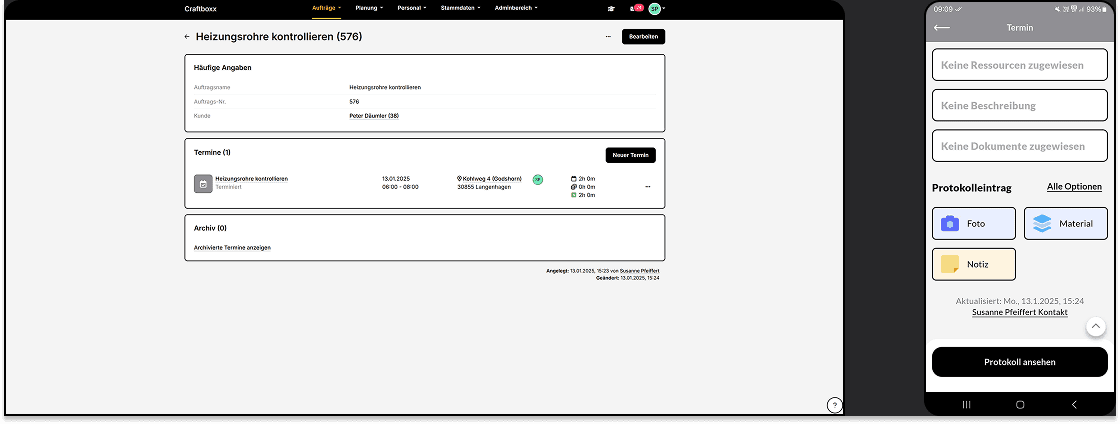This screenshot has height=424, width=1120.
Task: Select the date 13.01.2025 in appointment row
Action: pyautogui.click(x=396, y=178)
